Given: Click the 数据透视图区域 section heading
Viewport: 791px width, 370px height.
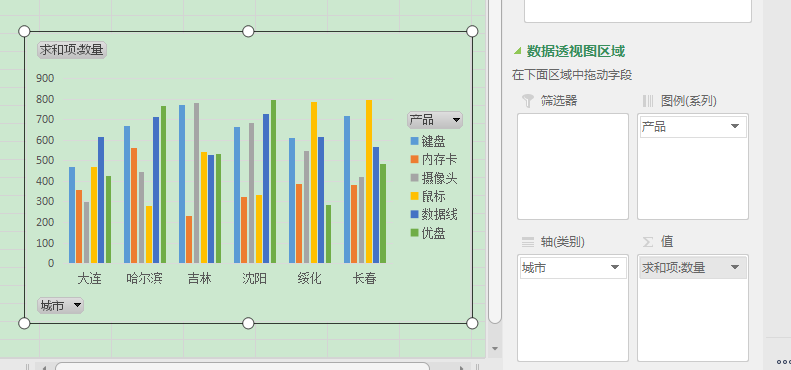Looking at the screenshot, I should click(576, 51).
